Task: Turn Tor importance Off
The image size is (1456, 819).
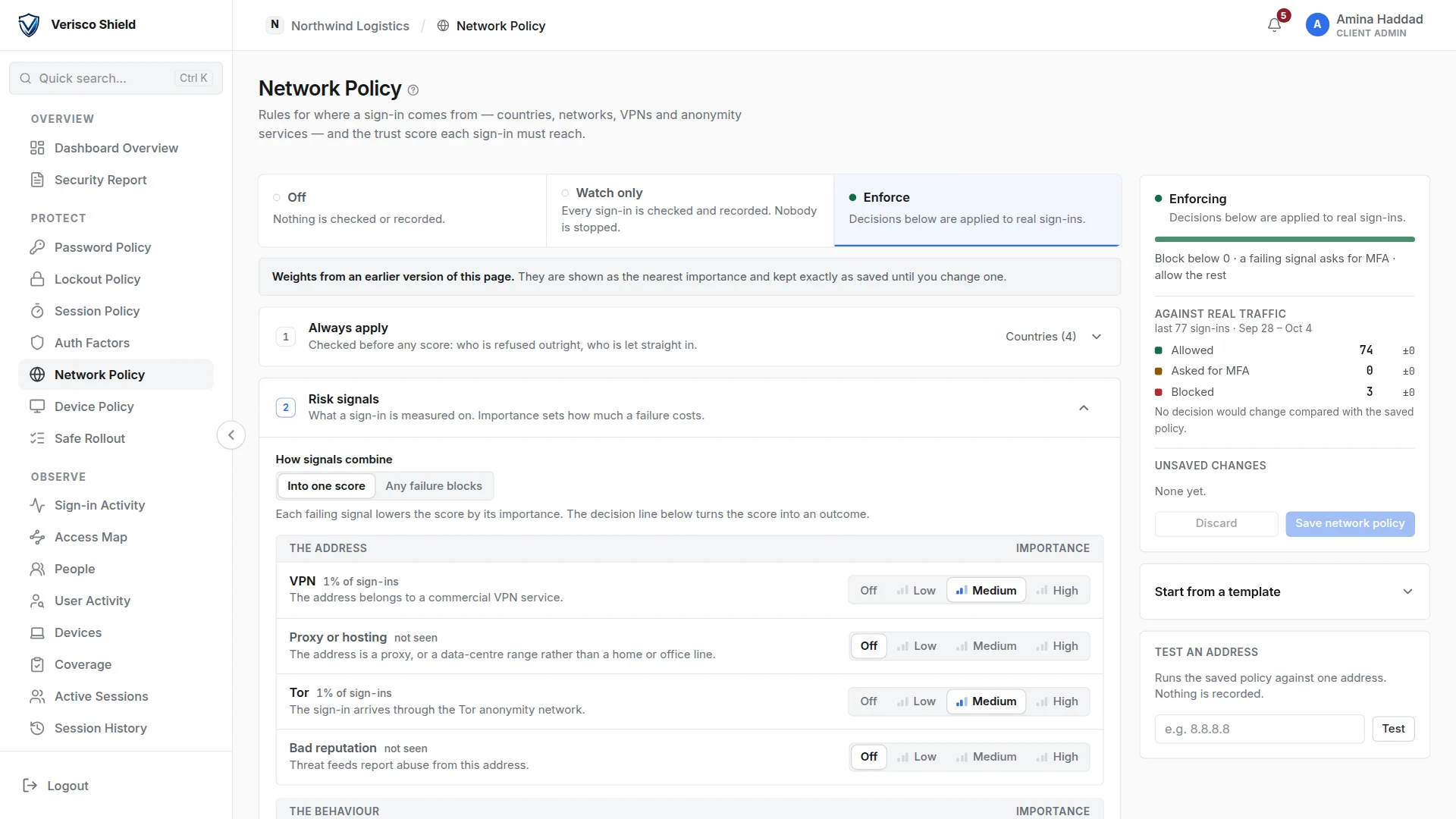Action: pos(868,701)
